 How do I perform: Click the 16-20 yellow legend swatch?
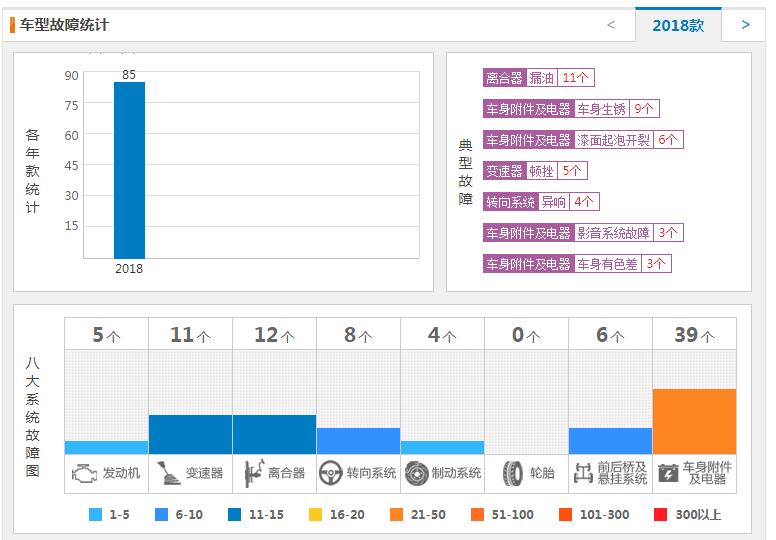tap(315, 515)
